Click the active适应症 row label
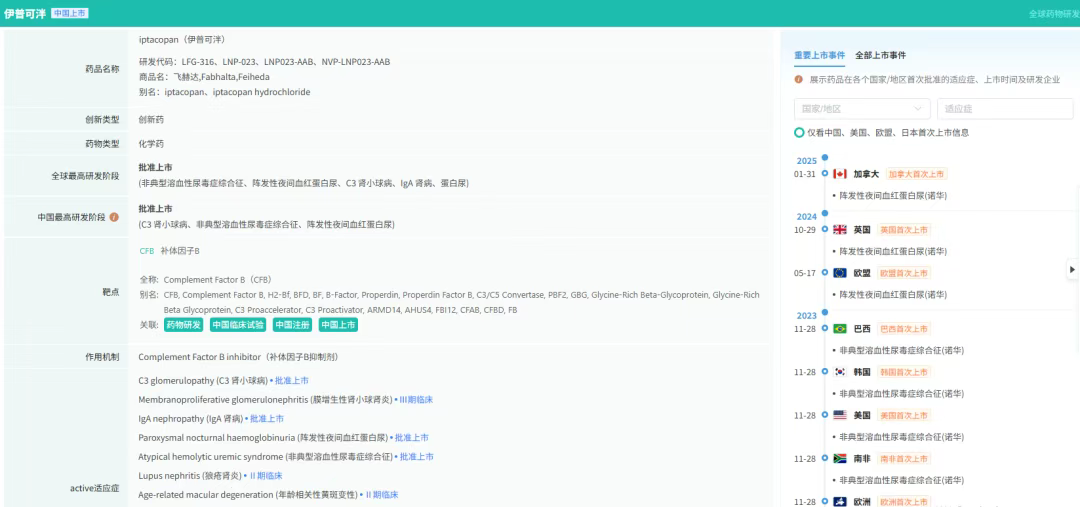Image resolution: width=1080 pixels, height=507 pixels. 94,488
